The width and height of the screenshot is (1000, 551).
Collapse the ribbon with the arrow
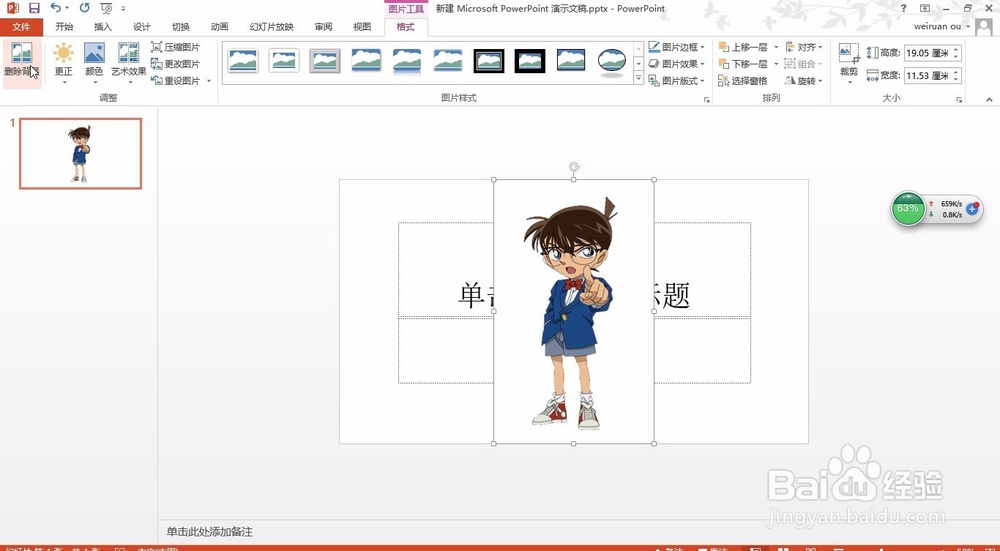point(989,99)
